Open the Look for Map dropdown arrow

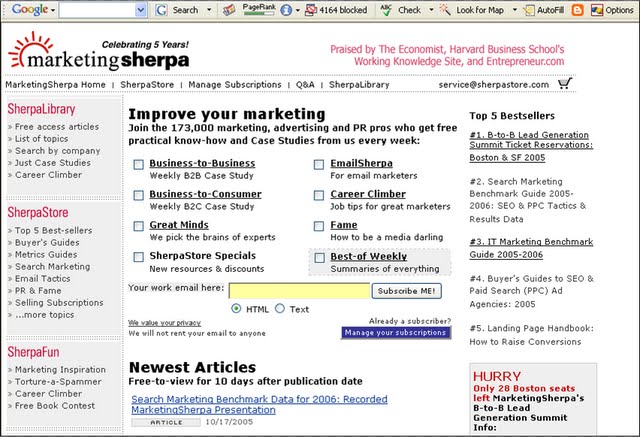coord(514,10)
